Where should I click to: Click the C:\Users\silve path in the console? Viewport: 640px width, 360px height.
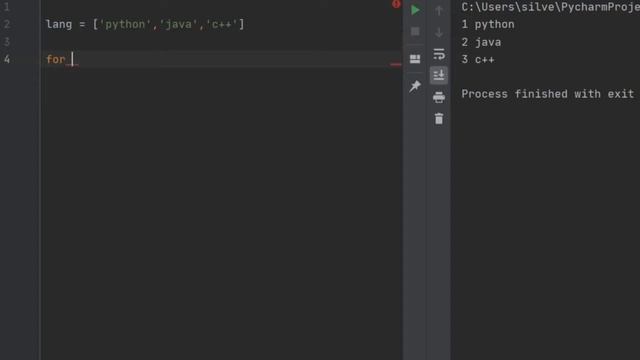click(x=551, y=7)
